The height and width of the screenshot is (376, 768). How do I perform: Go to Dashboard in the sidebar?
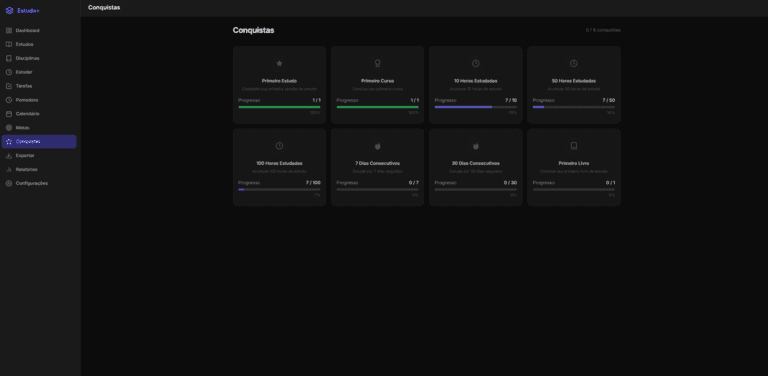(x=39, y=30)
